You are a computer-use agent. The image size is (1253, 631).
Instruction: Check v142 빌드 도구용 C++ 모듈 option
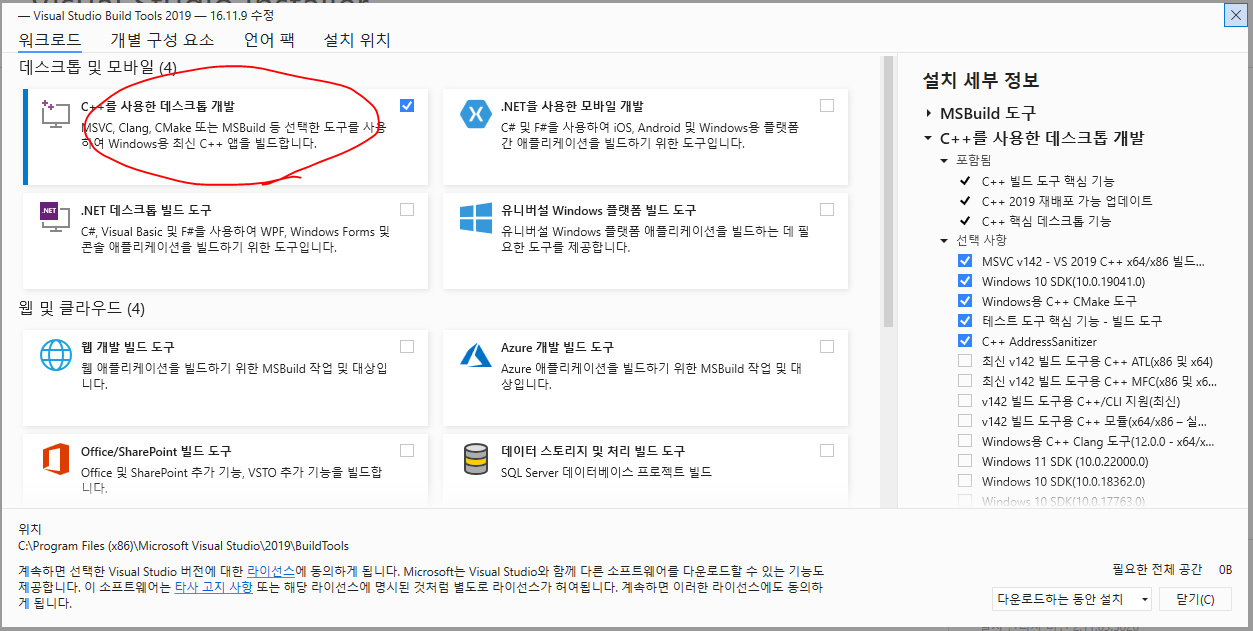(x=965, y=421)
